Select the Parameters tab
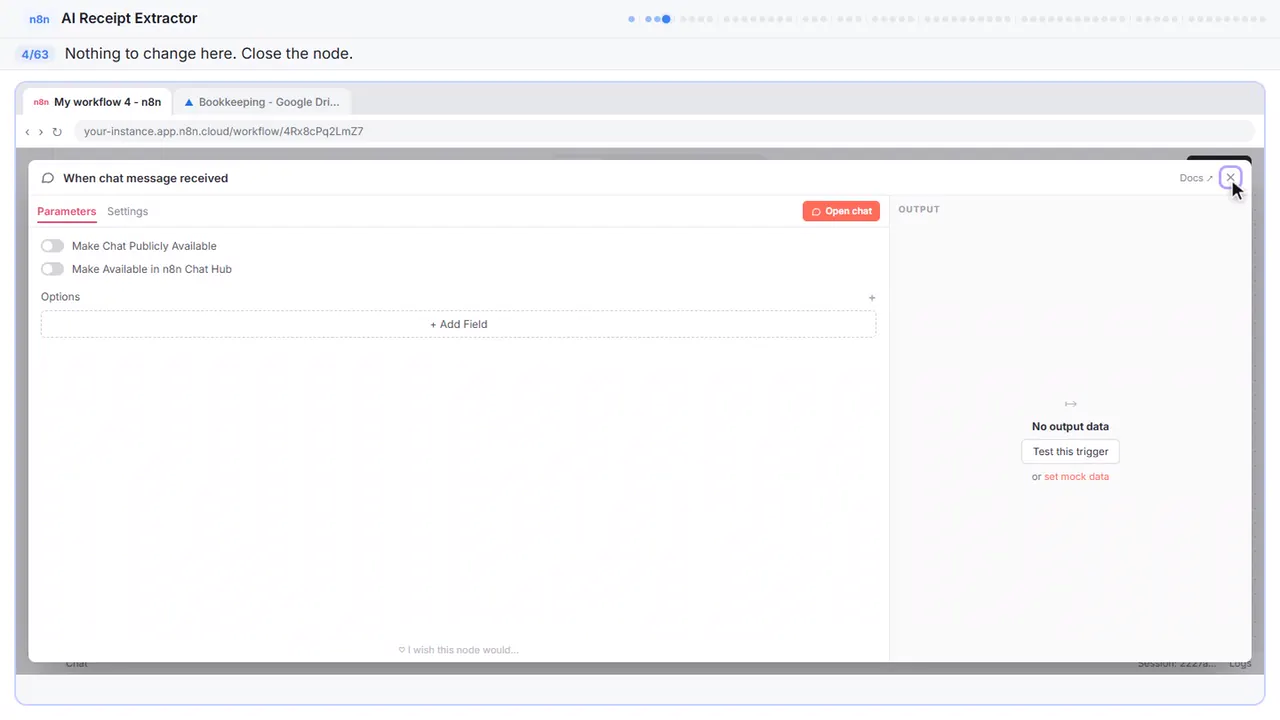Viewport: 1280px width, 720px height. 66,211
